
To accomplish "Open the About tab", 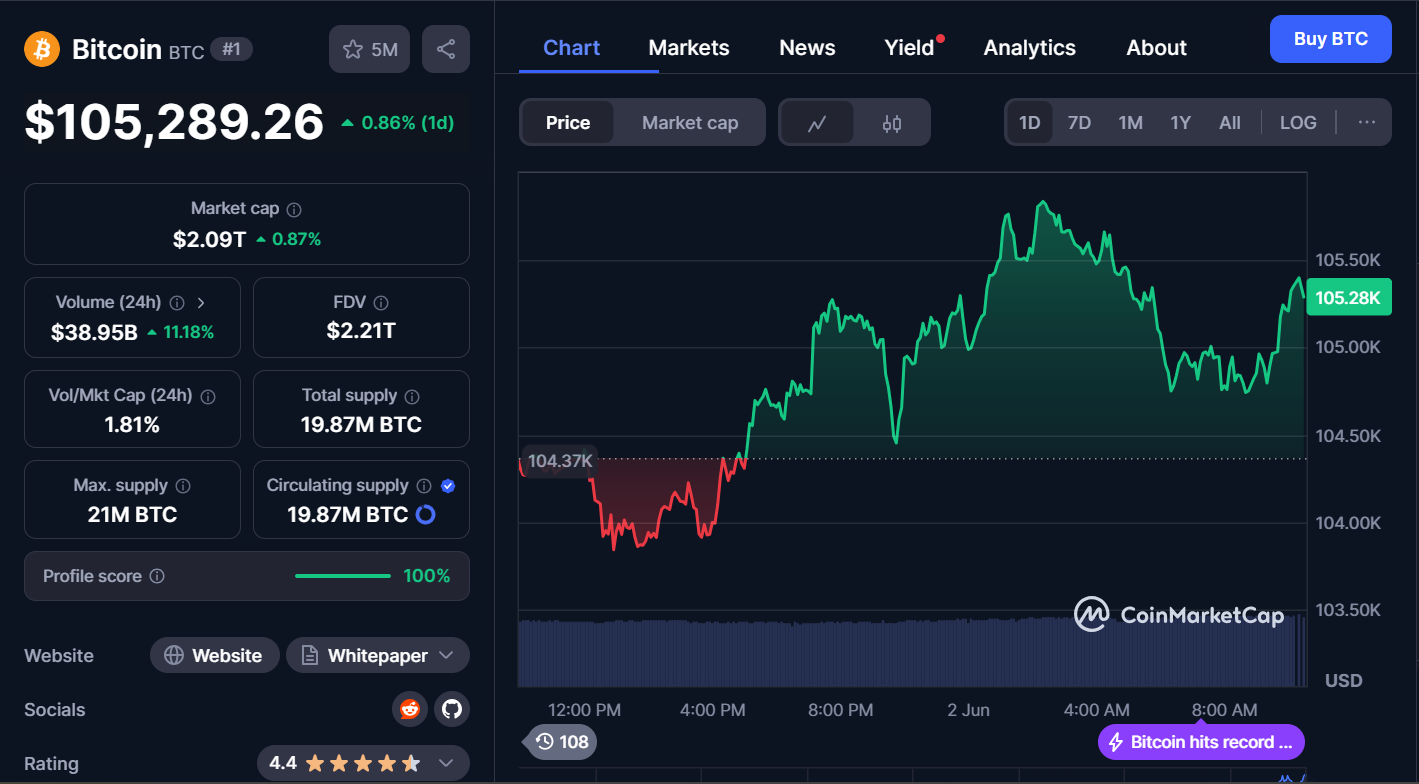I will coord(1156,48).
